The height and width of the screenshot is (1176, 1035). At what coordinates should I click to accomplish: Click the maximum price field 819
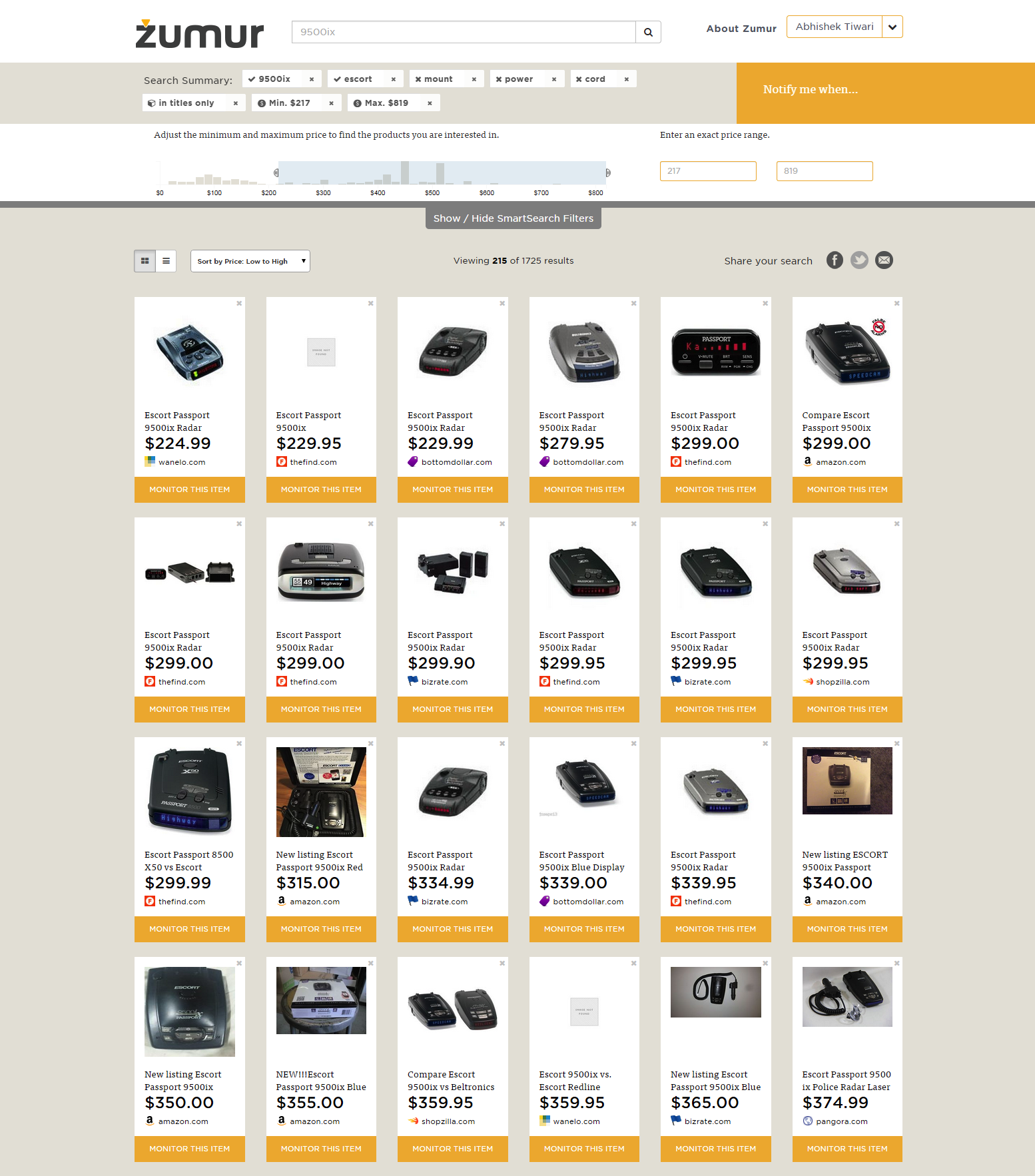point(825,171)
